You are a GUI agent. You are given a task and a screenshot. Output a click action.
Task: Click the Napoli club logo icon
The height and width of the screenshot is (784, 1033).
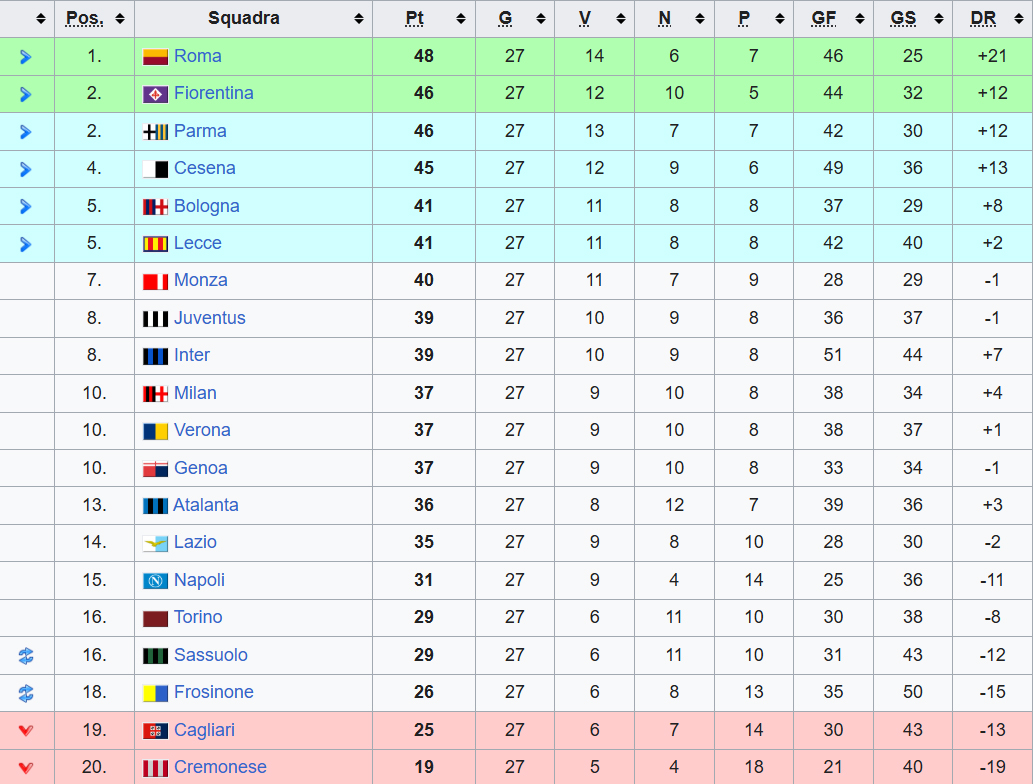[x=155, y=581]
